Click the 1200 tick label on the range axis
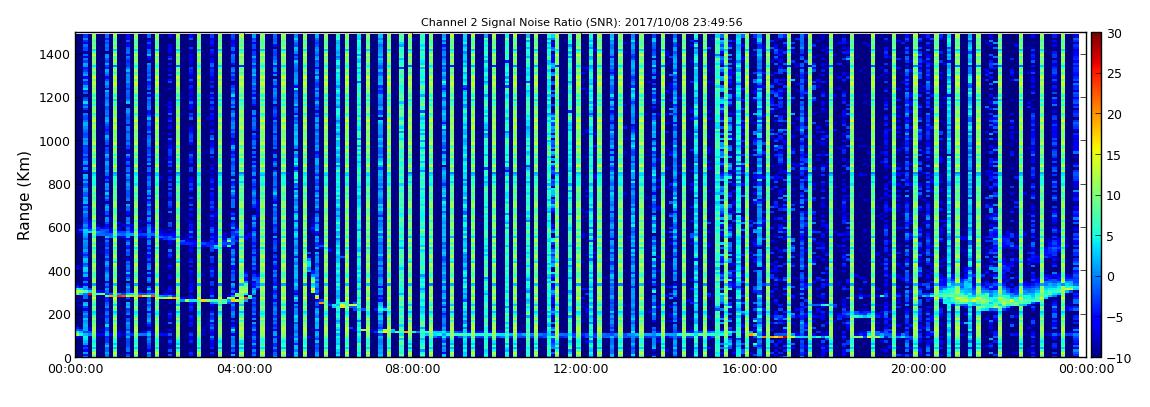 click(x=56, y=98)
